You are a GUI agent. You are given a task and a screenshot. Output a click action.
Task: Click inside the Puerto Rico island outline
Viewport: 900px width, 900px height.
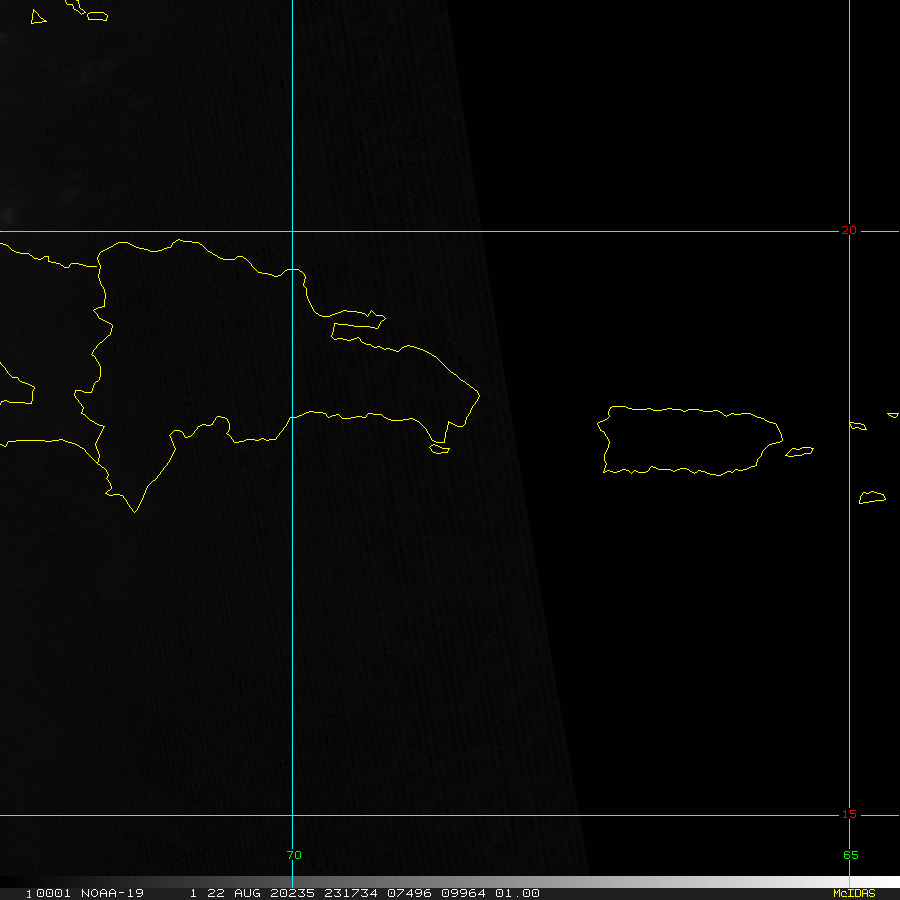(x=689, y=441)
